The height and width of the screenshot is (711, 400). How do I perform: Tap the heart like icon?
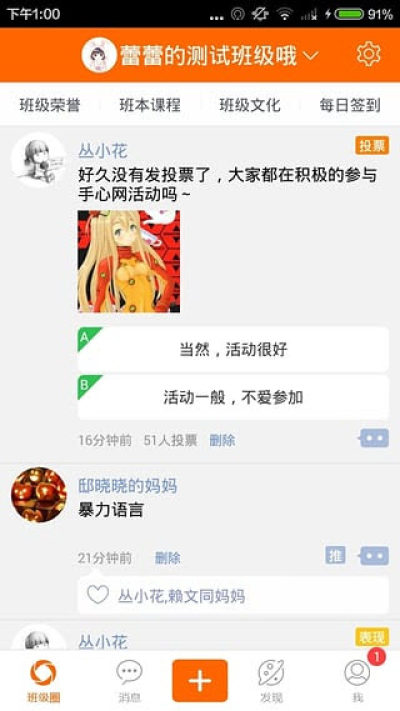point(98,594)
